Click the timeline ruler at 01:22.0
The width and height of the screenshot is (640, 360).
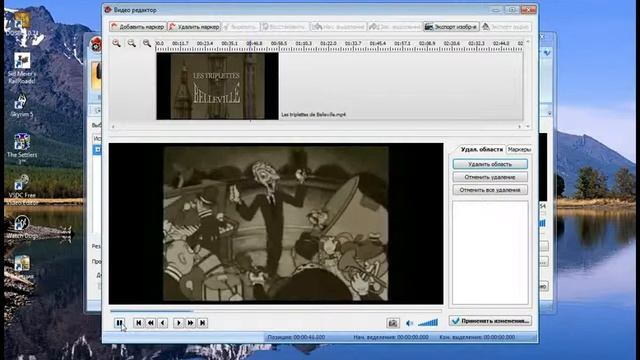tap(328, 43)
